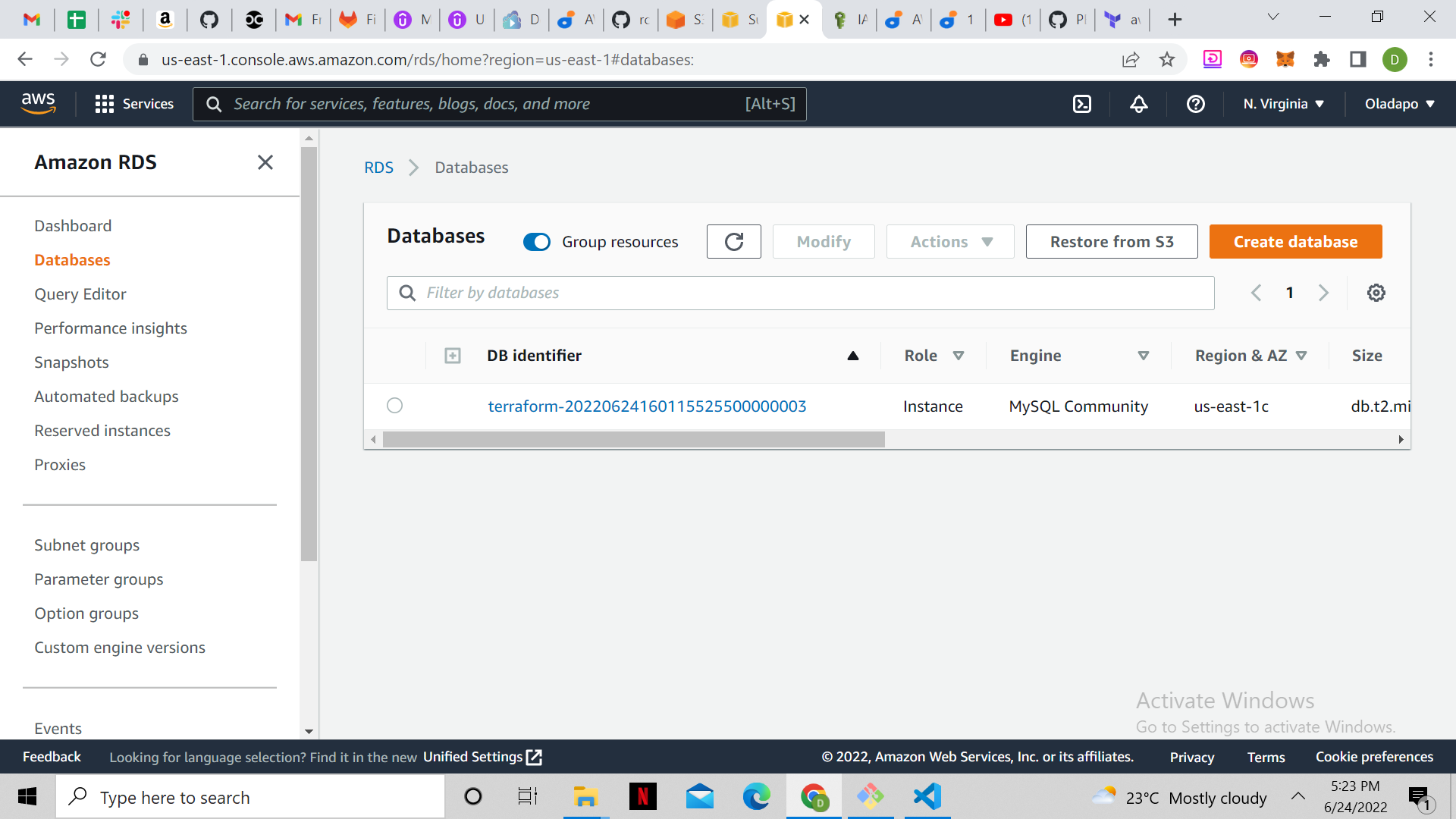Image resolution: width=1456 pixels, height=819 pixels.
Task: Navigate to Snapshots in the sidebar
Action: [71, 362]
